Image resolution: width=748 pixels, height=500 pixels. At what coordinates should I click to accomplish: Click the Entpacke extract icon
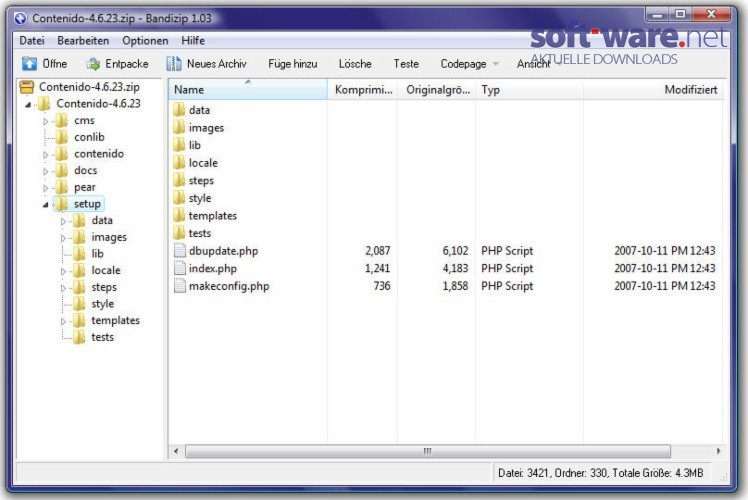click(93, 63)
